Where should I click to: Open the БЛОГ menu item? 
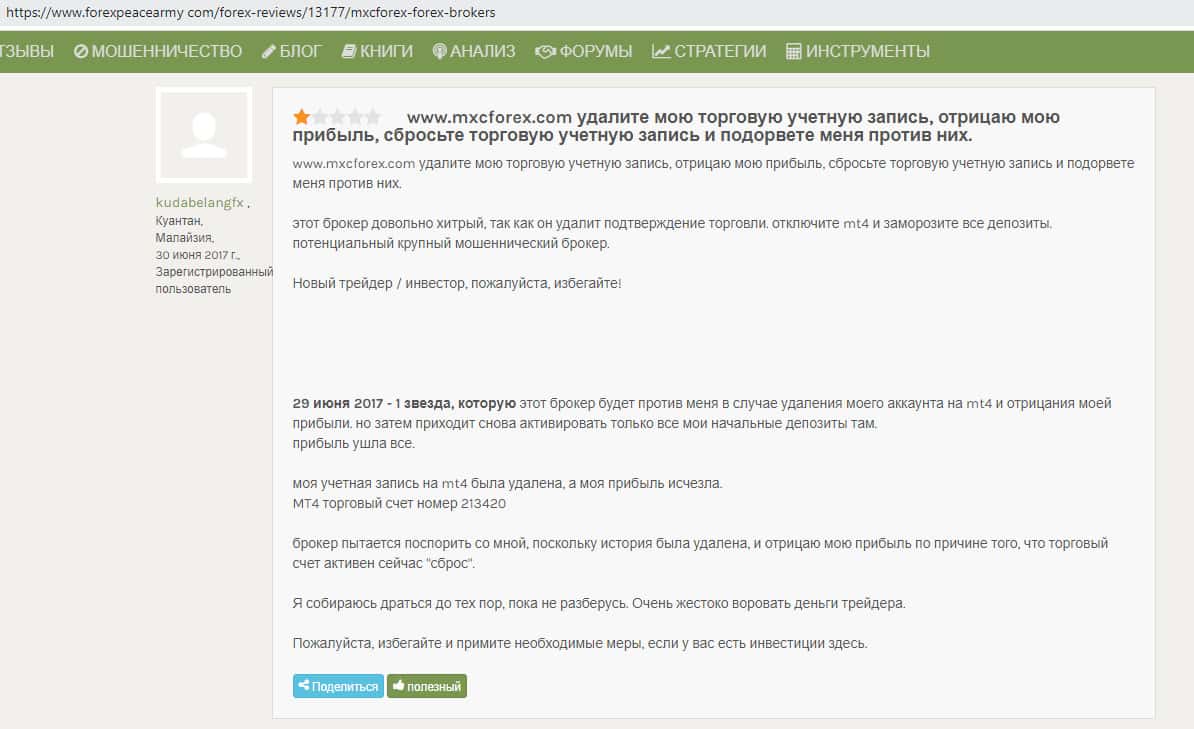pos(292,51)
